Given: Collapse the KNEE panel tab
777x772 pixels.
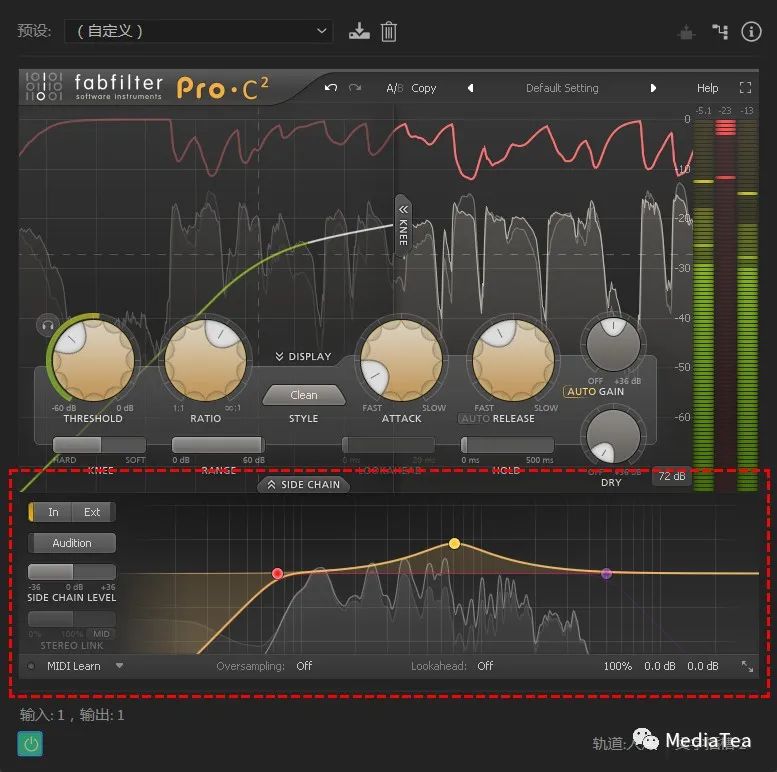Looking at the screenshot, I should [x=403, y=225].
